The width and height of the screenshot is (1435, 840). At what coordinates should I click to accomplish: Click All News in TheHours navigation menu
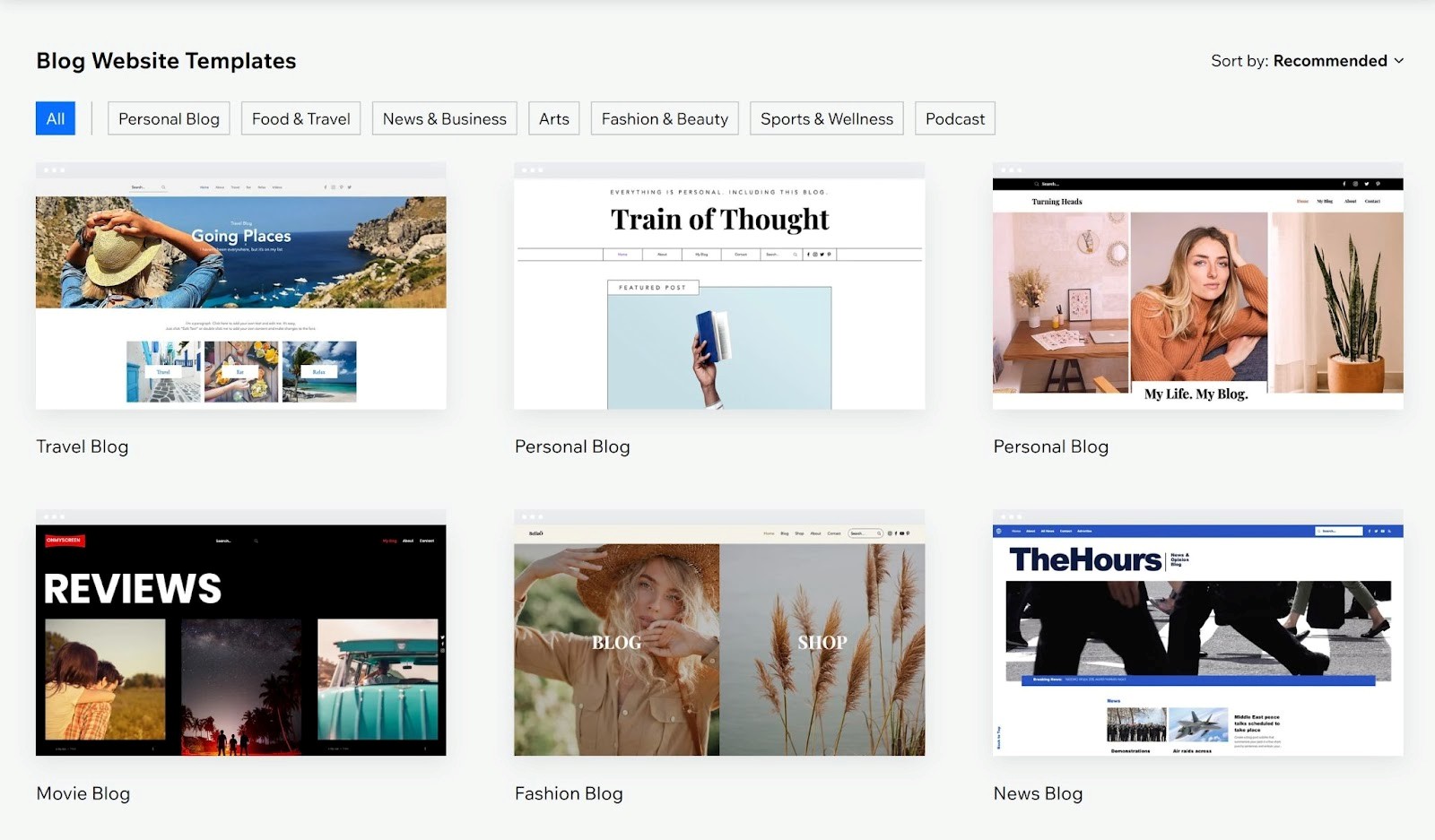click(1047, 530)
